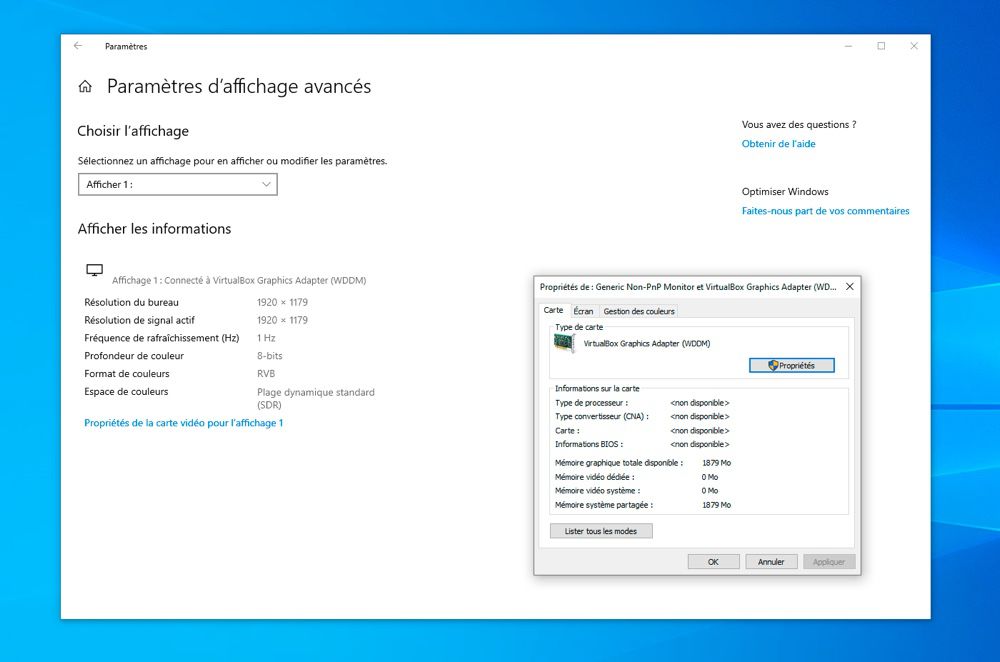Click Plage dynamique standard (SDR) value

click(x=316, y=399)
